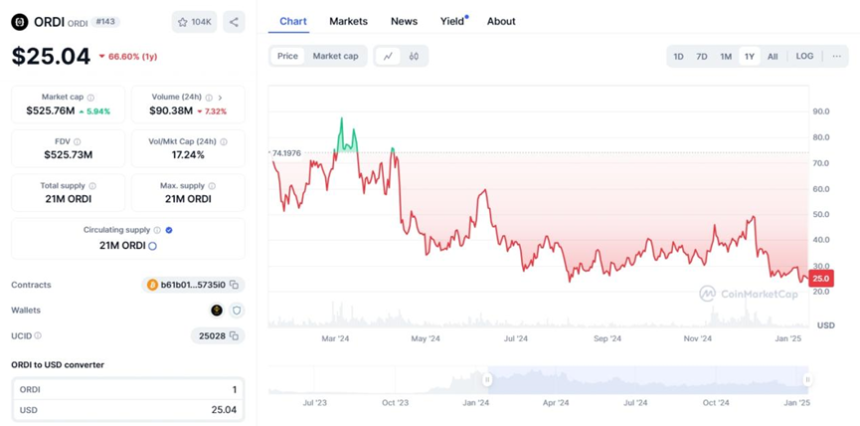Click Max. supply info icon
Viewport: 860px width, 426px height.
click(212, 186)
